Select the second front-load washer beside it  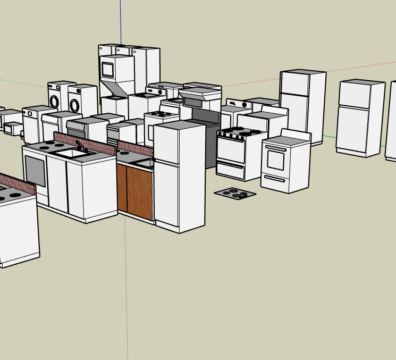tap(82, 100)
